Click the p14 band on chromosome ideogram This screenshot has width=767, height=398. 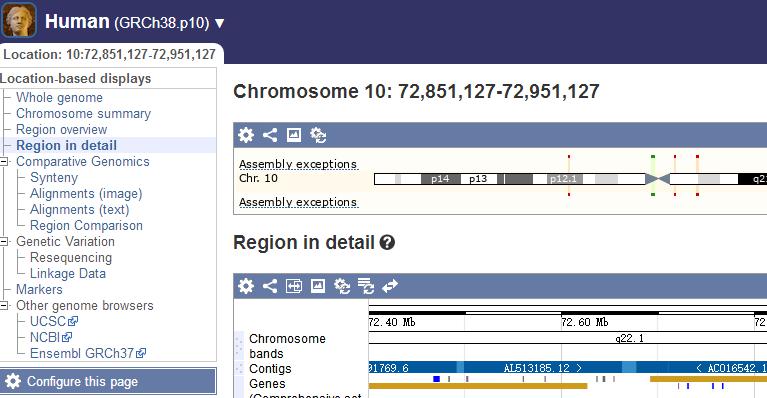[x=441, y=179]
